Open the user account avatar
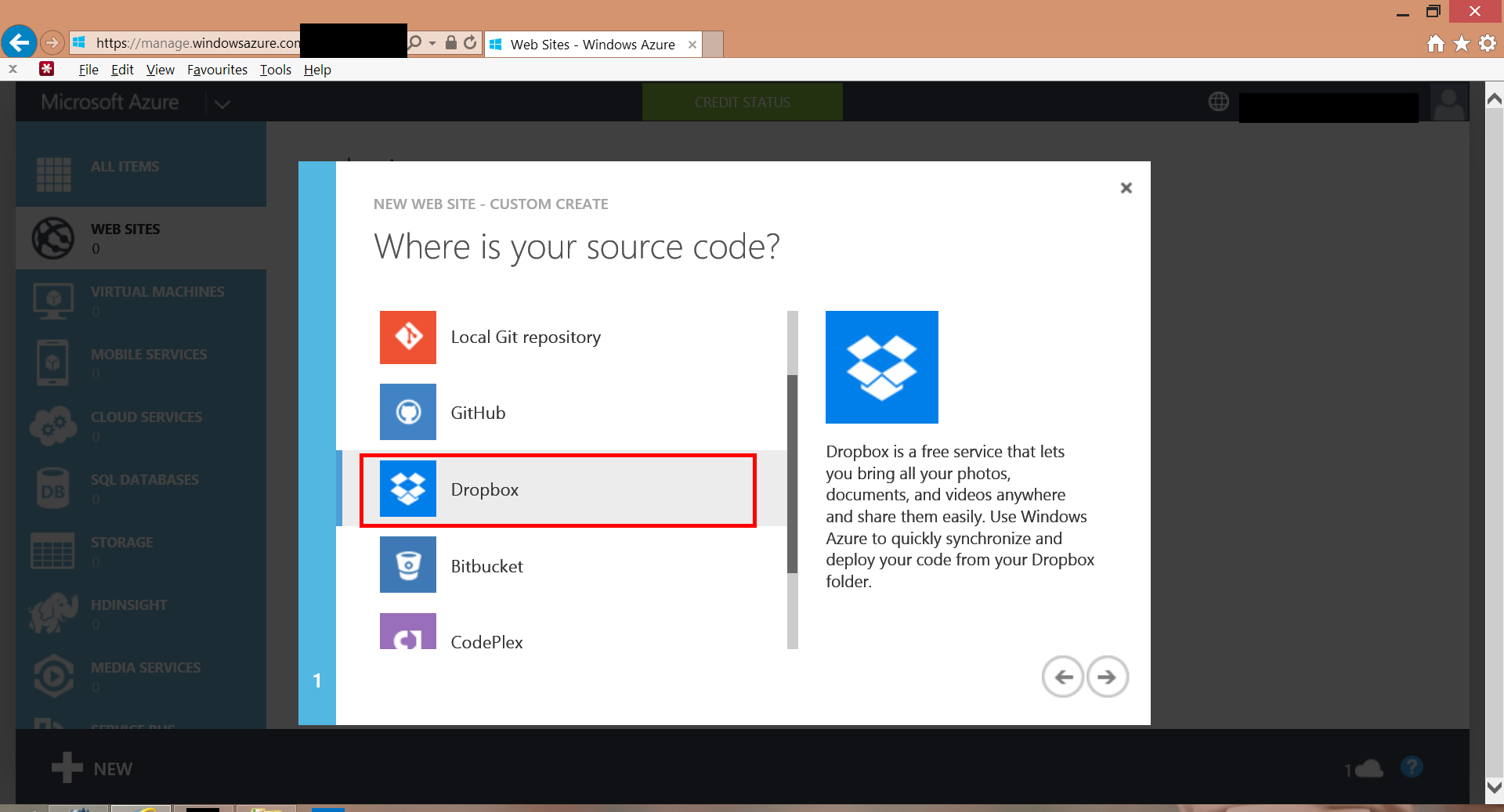 [1449, 103]
